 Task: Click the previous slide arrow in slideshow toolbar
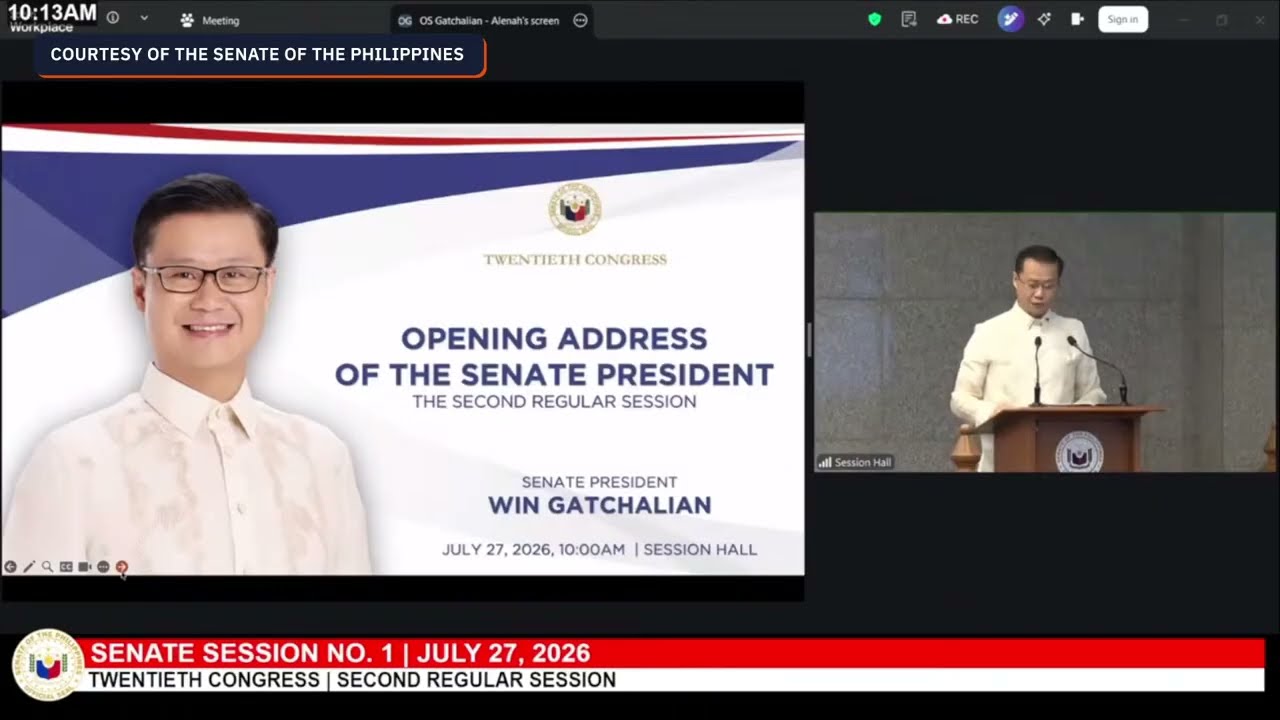(10, 567)
